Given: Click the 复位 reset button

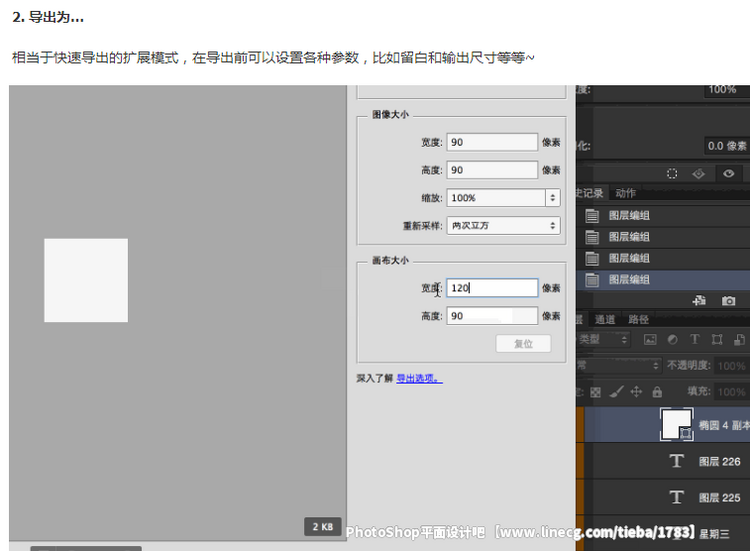Looking at the screenshot, I should 523,343.
